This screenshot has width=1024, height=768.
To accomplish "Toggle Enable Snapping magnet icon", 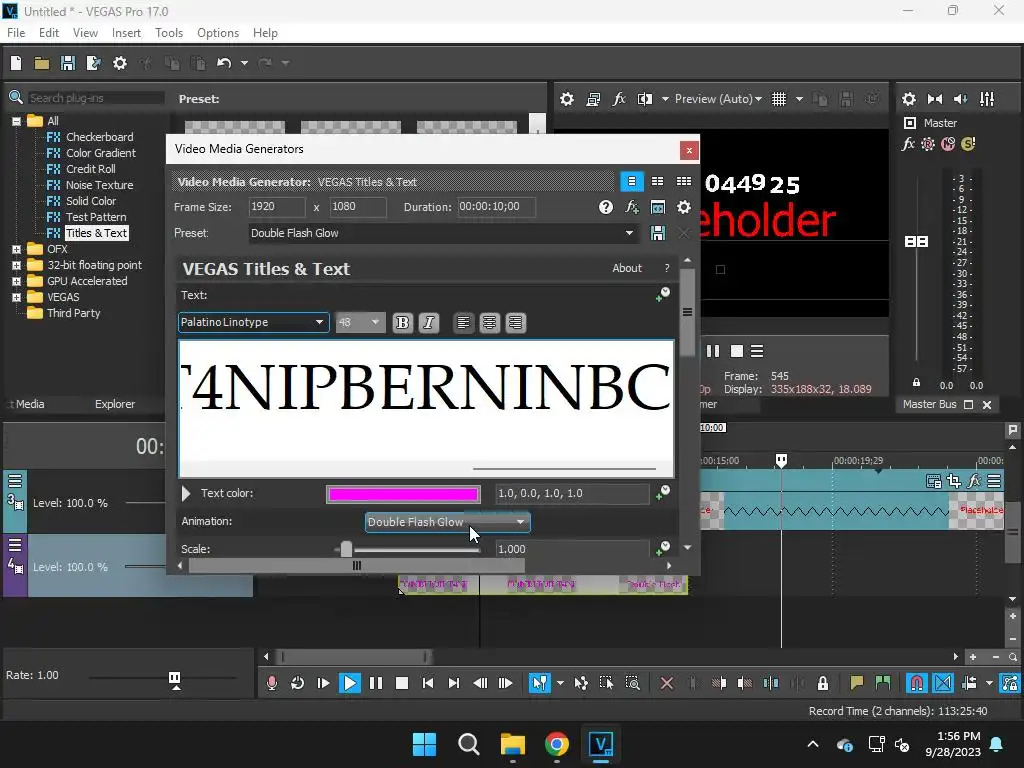I will pos(917,683).
